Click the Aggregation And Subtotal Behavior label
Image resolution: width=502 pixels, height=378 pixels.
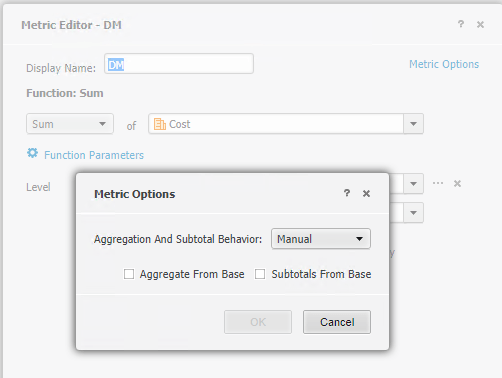(x=178, y=239)
